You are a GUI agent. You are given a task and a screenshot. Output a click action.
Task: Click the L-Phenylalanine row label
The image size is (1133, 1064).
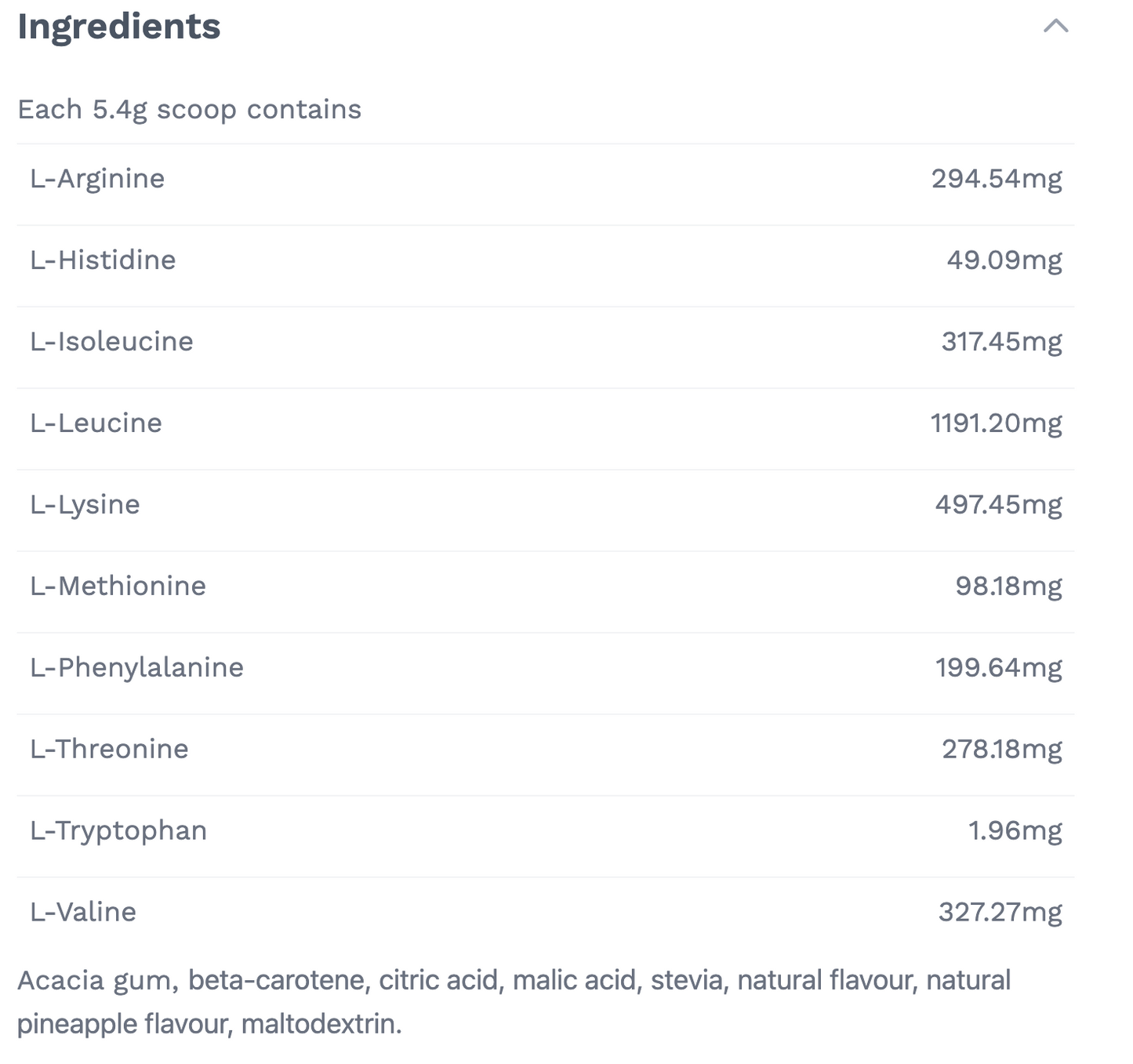(136, 668)
